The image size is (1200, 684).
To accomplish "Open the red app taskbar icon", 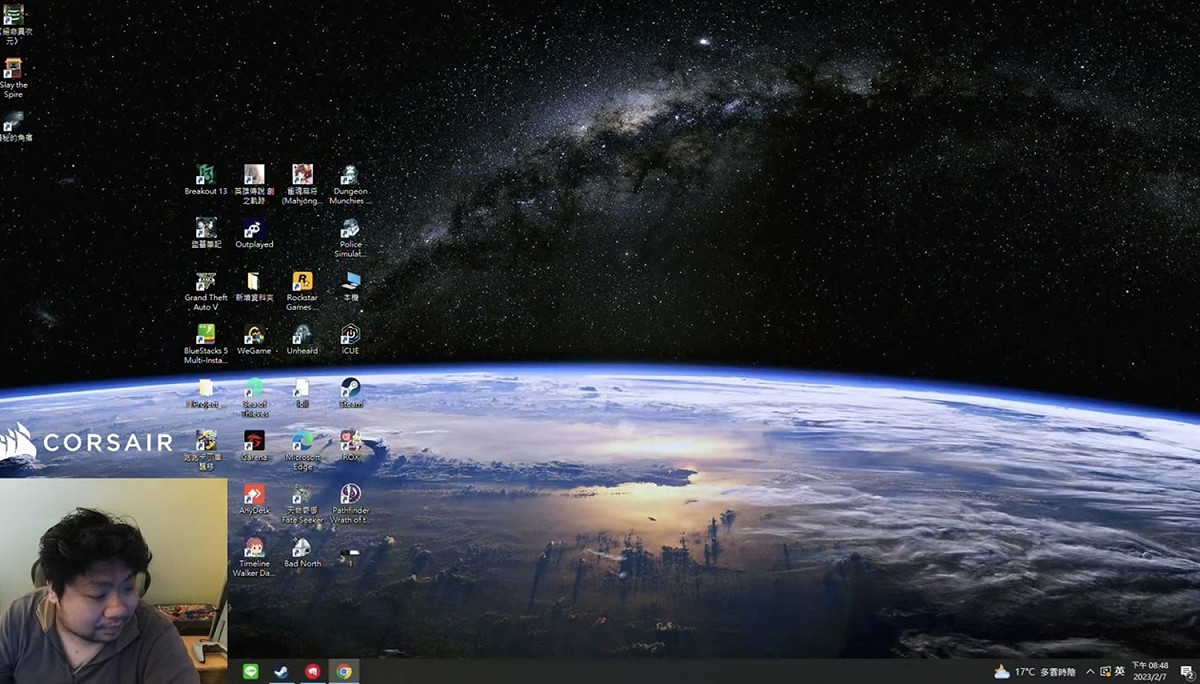I will click(x=313, y=671).
